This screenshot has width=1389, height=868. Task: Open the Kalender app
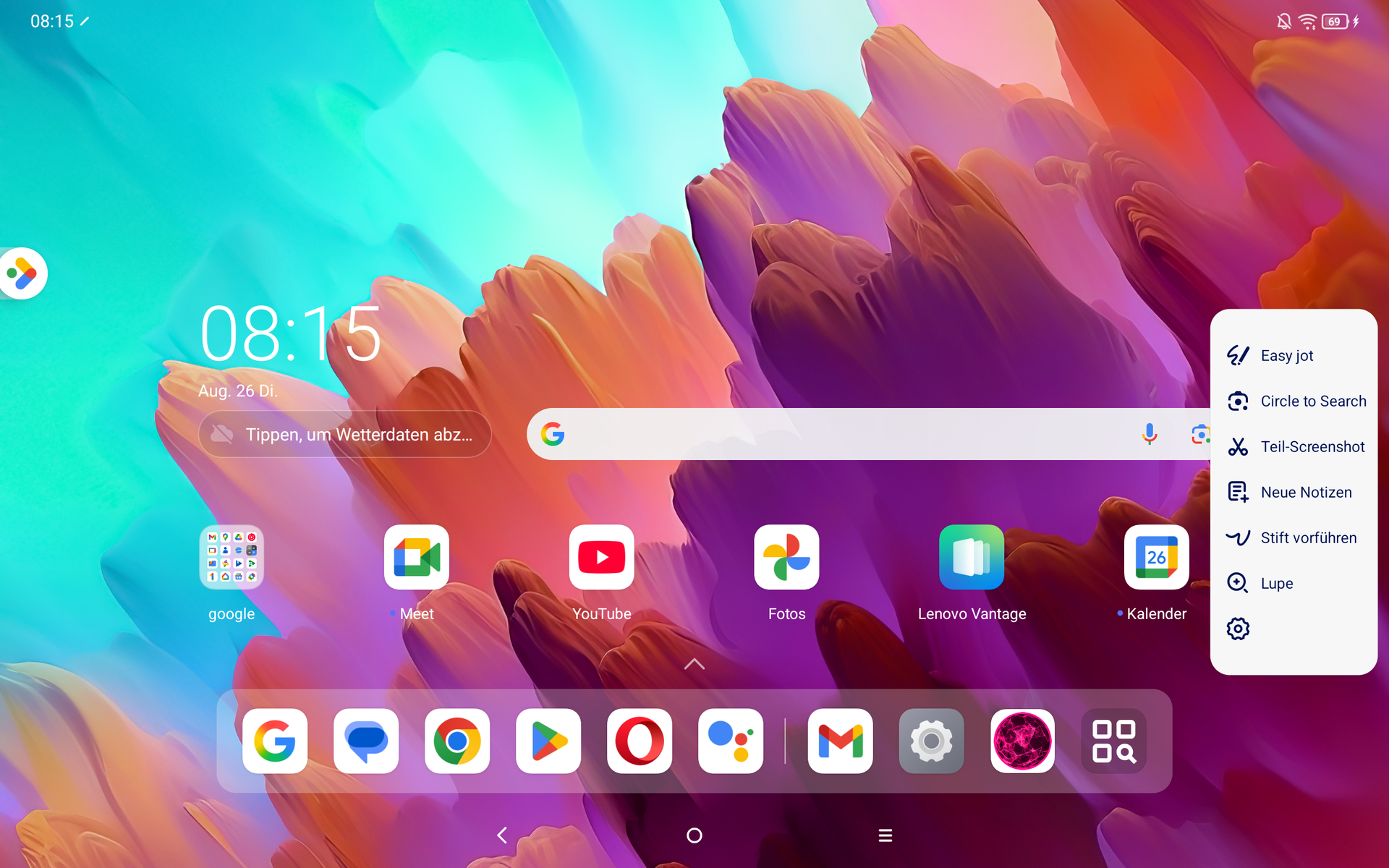[1155, 557]
